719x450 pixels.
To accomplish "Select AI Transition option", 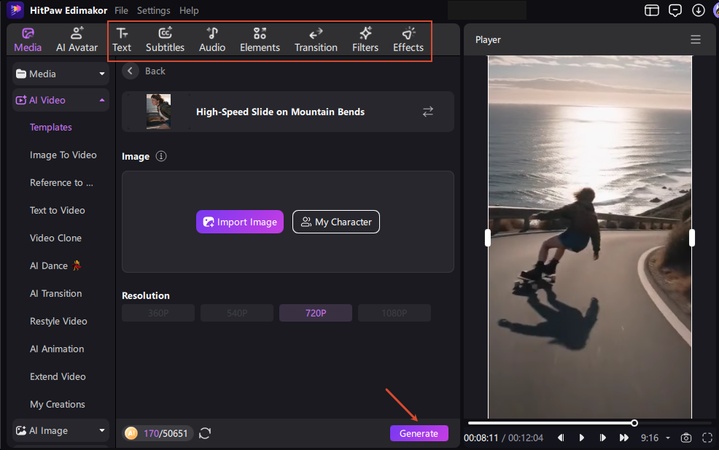I will tap(56, 294).
